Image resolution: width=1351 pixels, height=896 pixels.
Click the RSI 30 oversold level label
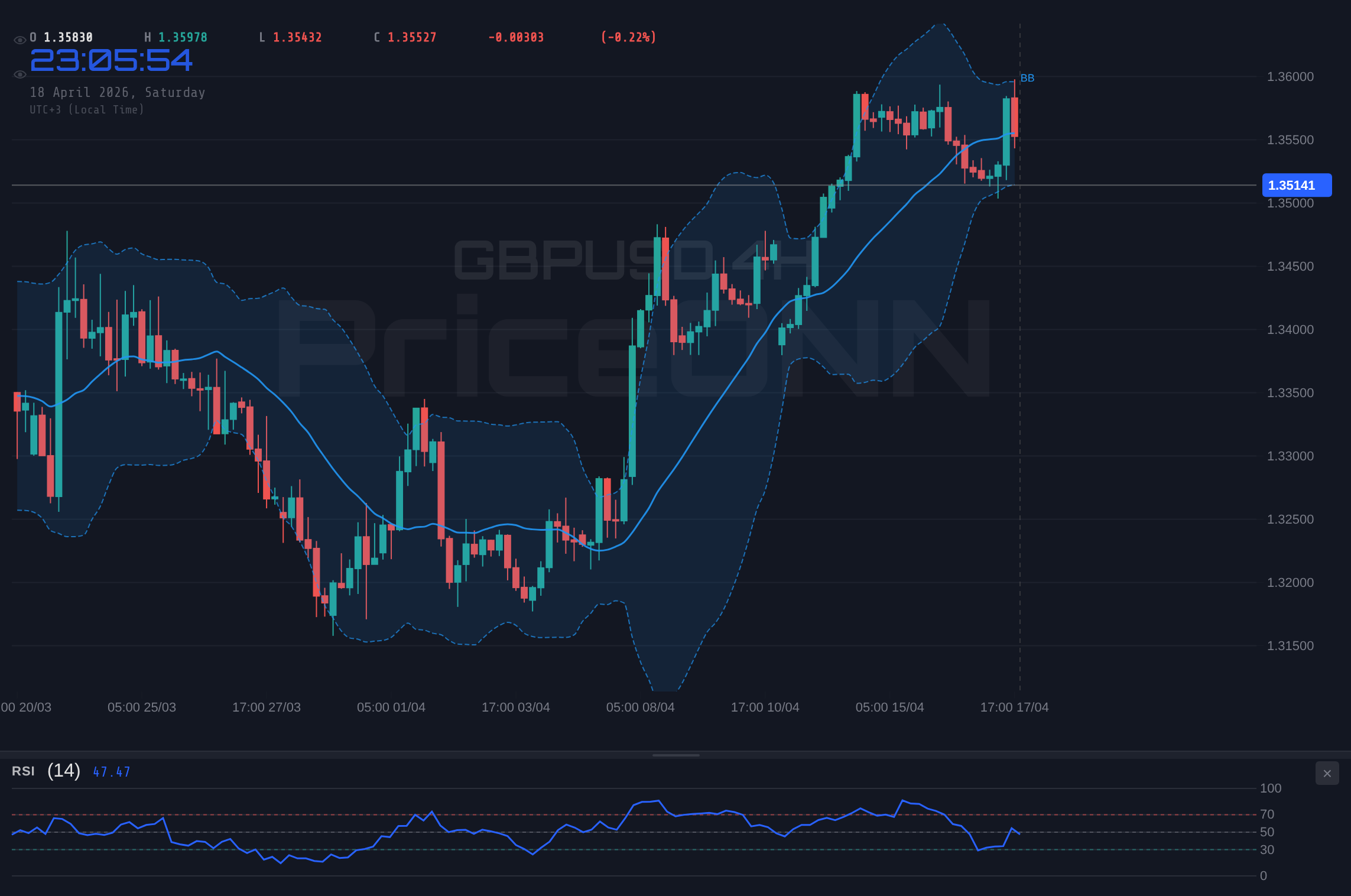tap(1267, 850)
